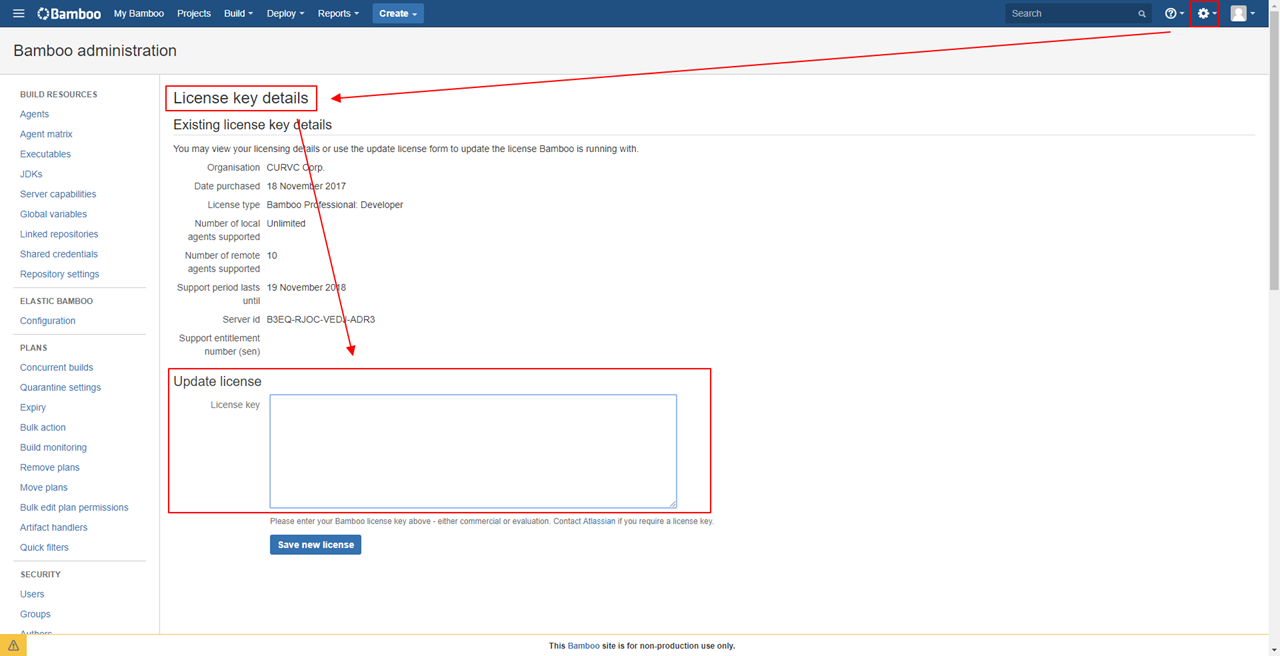The width and height of the screenshot is (1280, 656).
Task: Open the Bamboo link in footer banner
Action: pos(584,646)
